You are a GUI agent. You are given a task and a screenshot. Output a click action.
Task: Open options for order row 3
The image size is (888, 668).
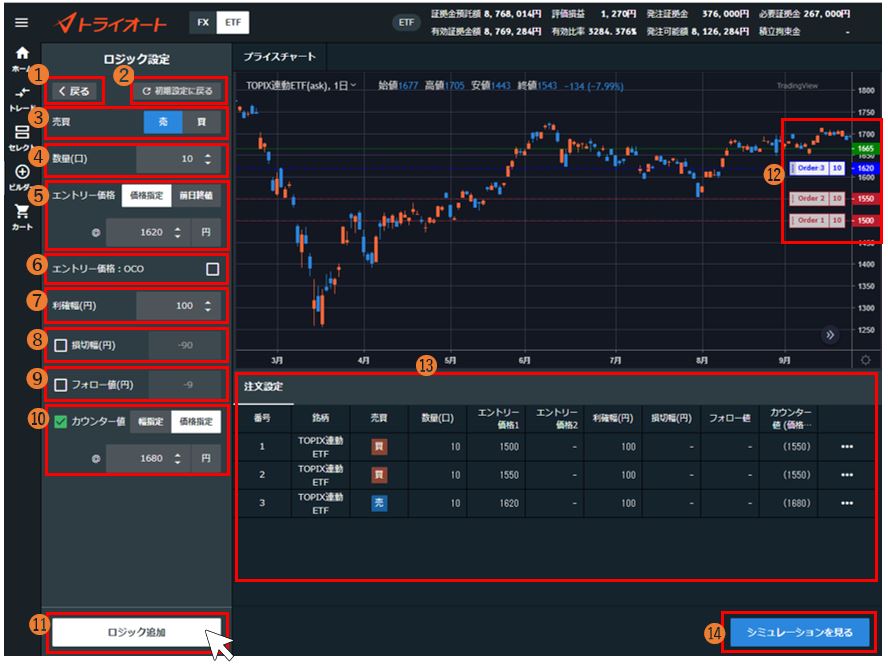coord(847,503)
